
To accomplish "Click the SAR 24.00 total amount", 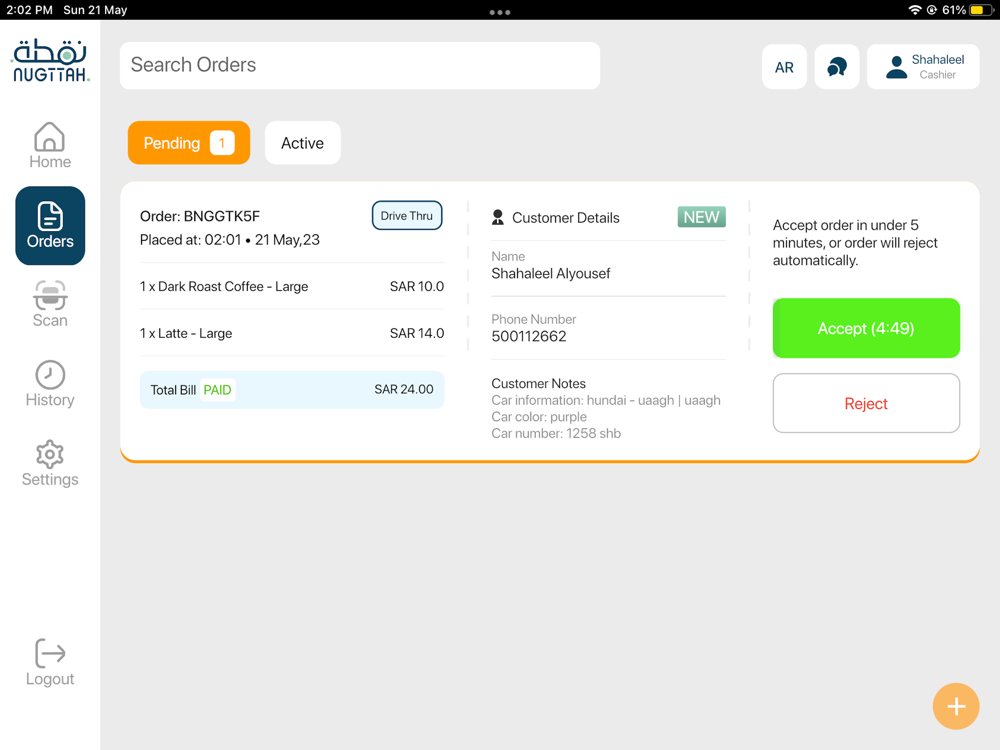I will click(x=404, y=389).
